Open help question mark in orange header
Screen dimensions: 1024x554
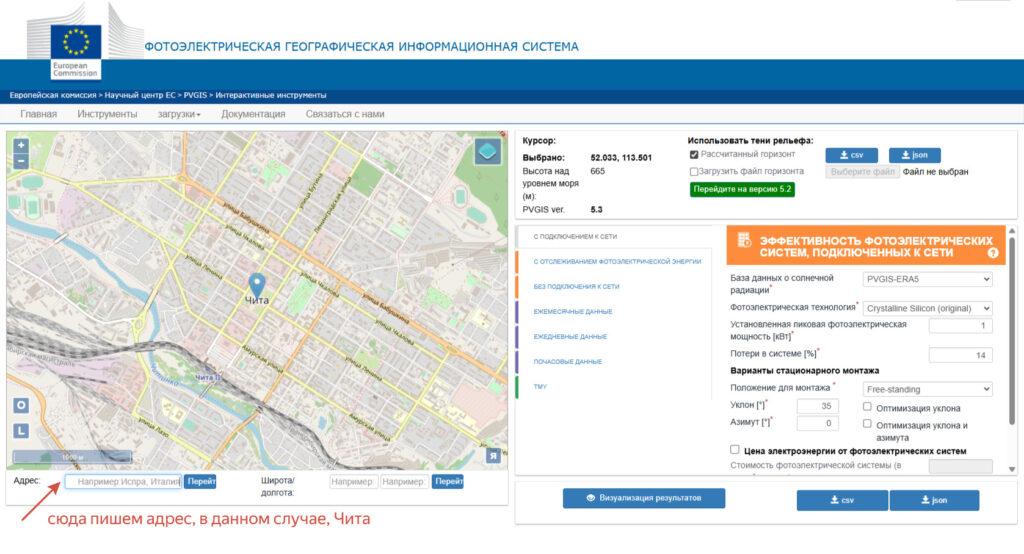tap(993, 253)
